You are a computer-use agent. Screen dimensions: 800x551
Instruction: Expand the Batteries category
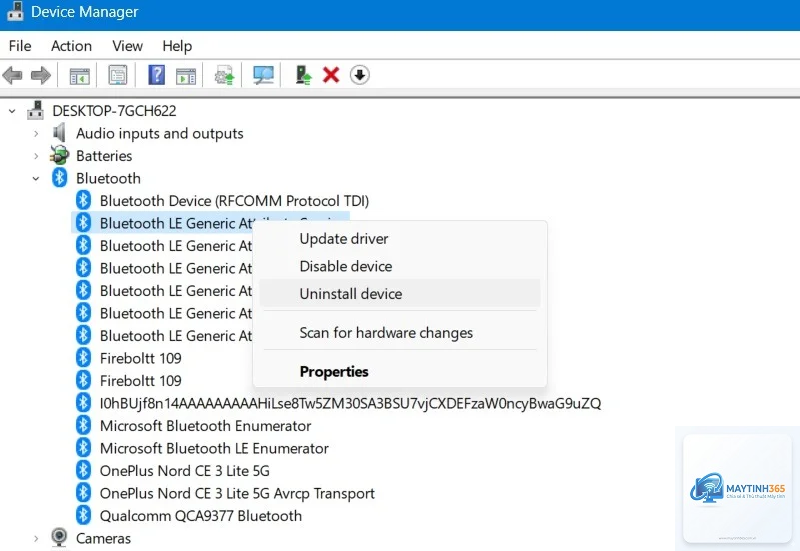36,156
